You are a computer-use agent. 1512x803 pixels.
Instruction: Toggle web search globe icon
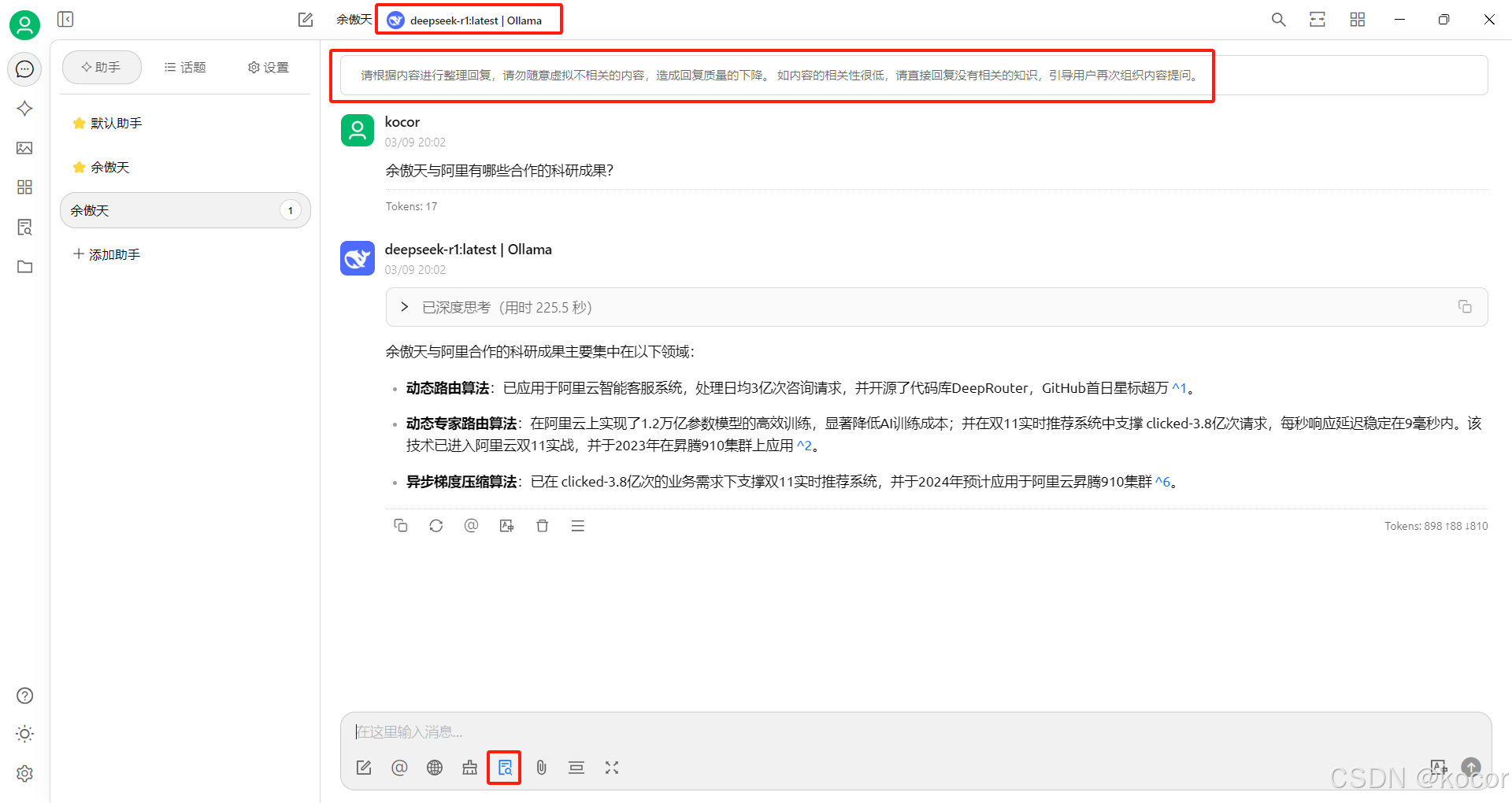[435, 768]
